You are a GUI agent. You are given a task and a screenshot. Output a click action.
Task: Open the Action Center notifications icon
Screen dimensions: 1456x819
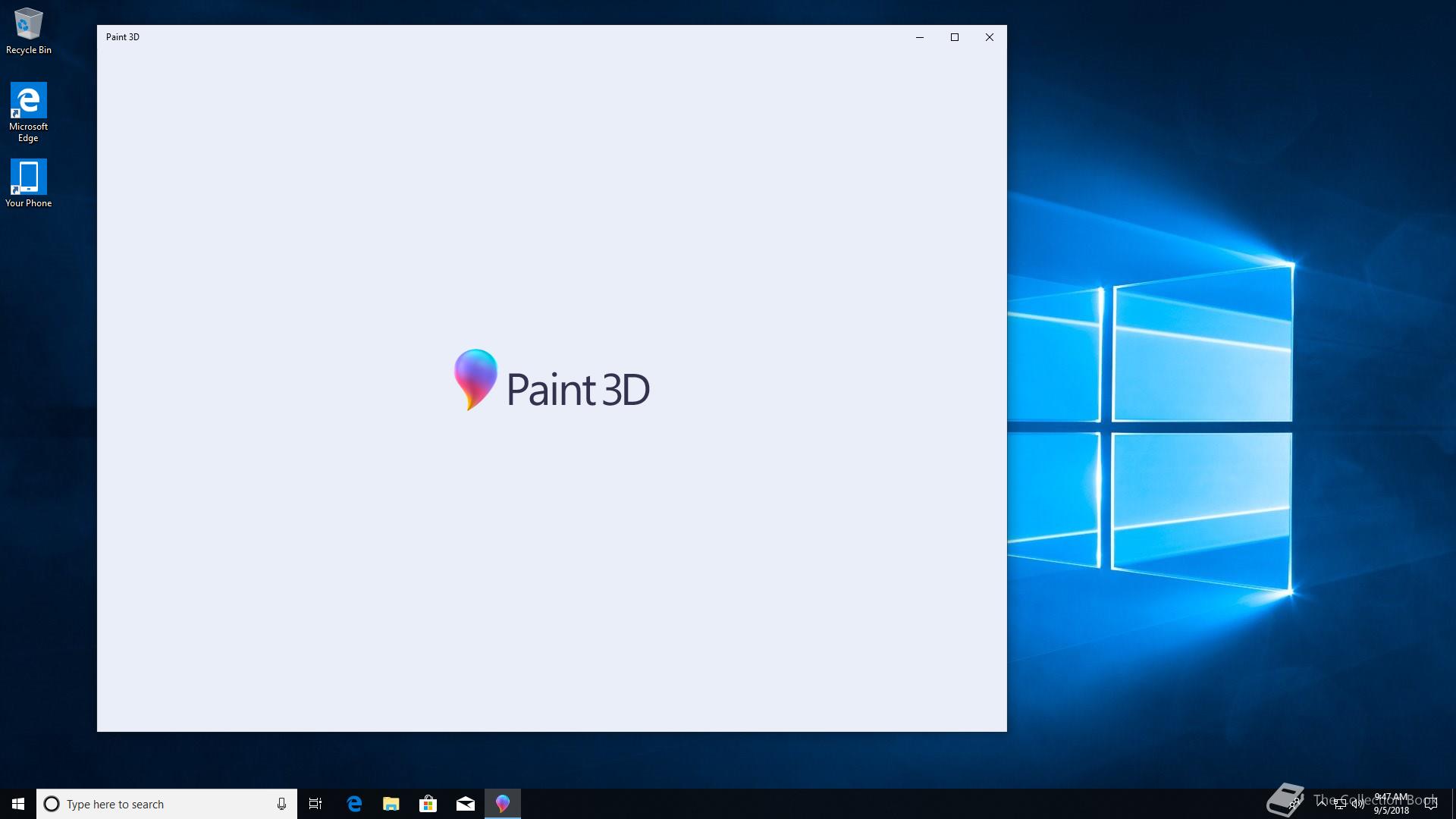pyautogui.click(x=1431, y=804)
